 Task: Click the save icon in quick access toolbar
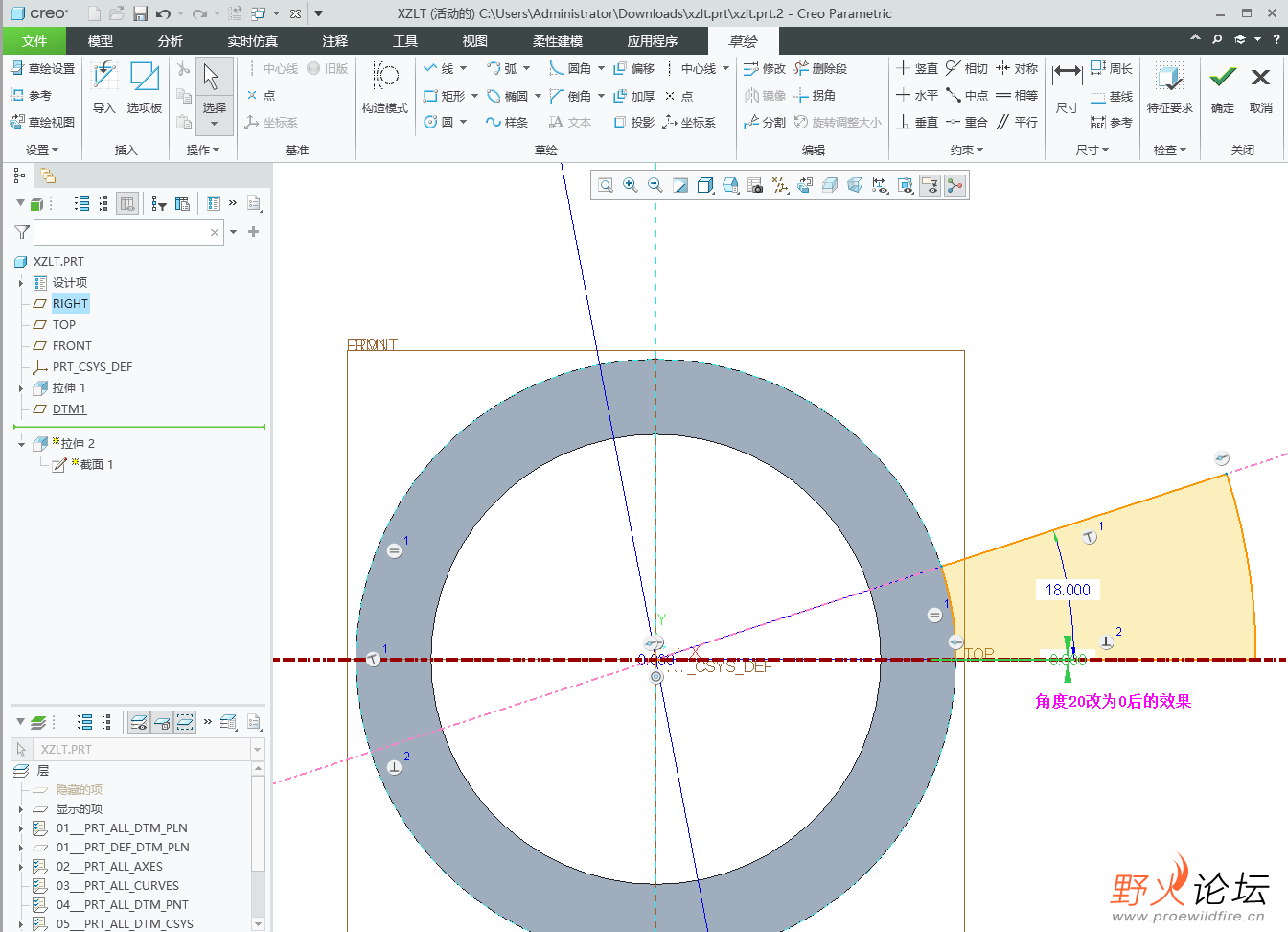tap(141, 13)
